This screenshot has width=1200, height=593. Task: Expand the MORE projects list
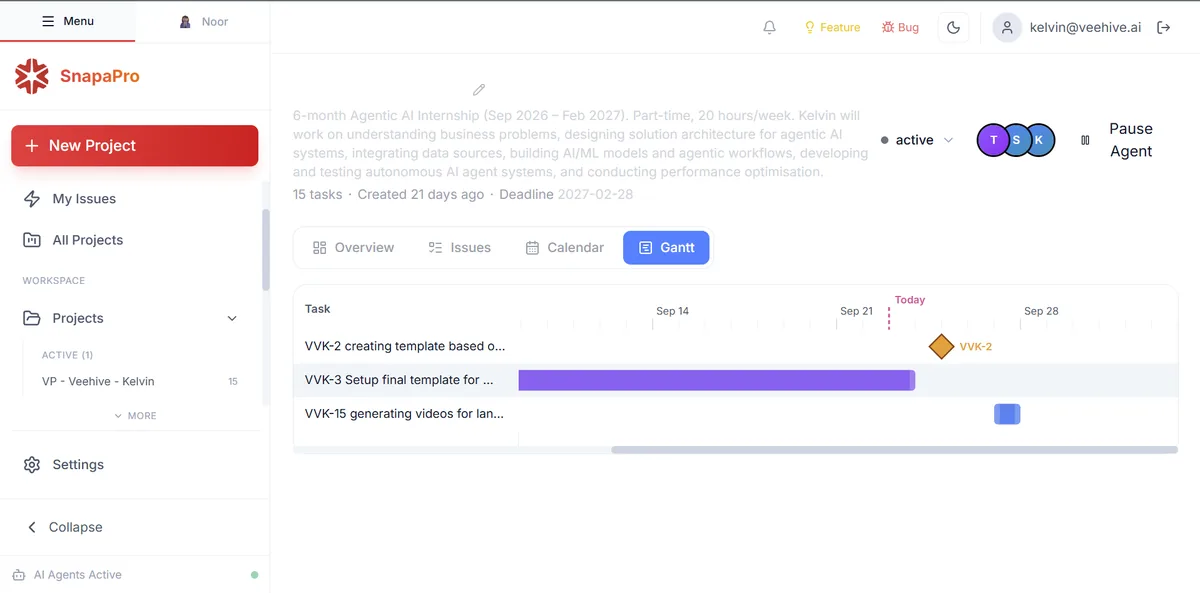135,415
